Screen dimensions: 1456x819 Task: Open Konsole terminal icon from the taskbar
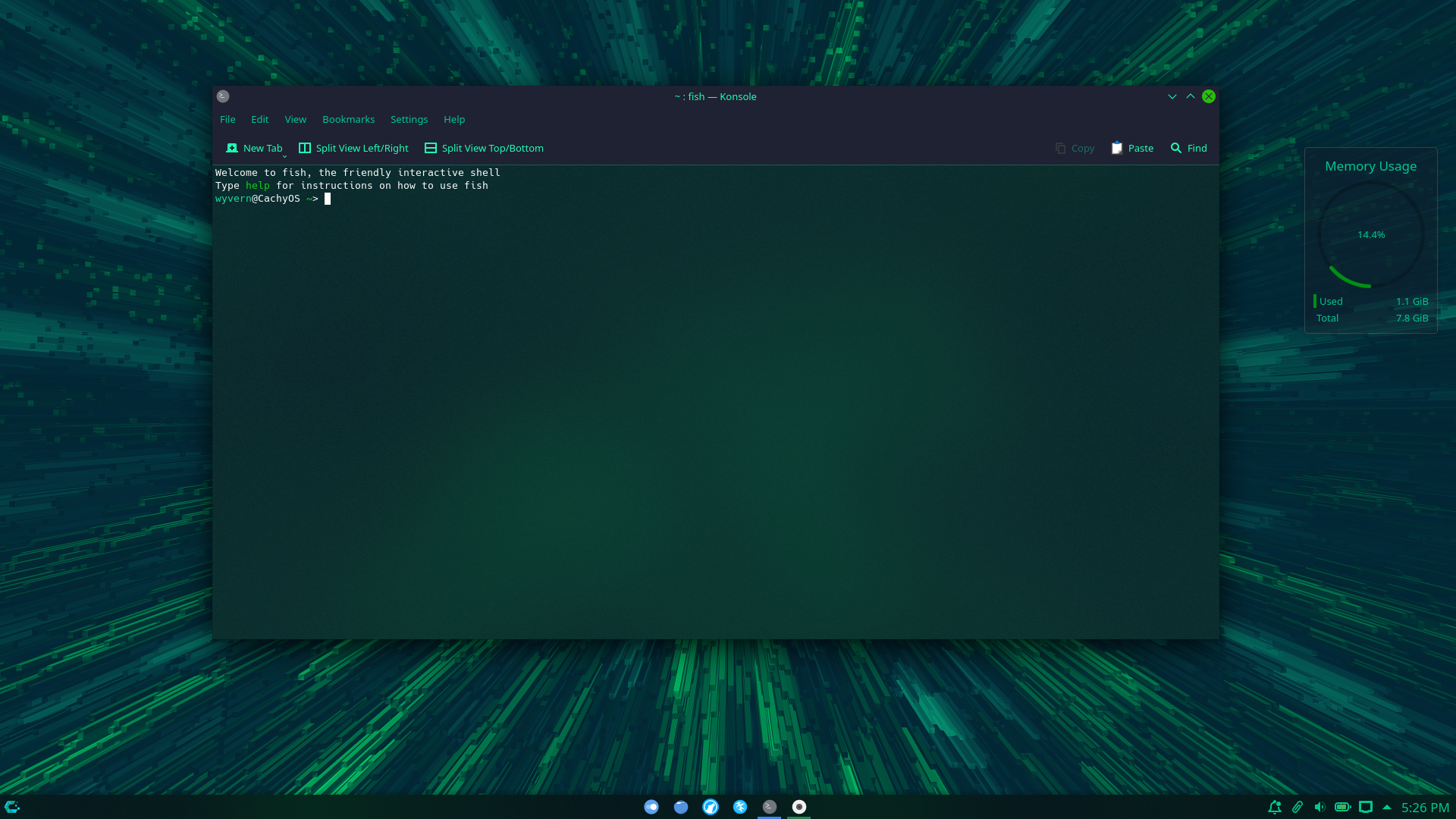click(769, 806)
